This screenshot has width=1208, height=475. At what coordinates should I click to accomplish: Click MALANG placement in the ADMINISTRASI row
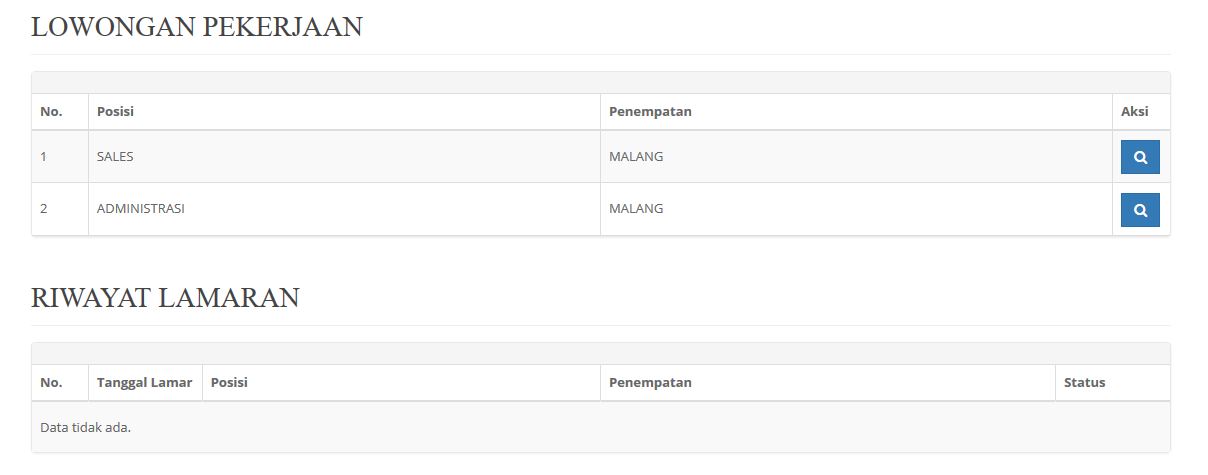(x=636, y=209)
